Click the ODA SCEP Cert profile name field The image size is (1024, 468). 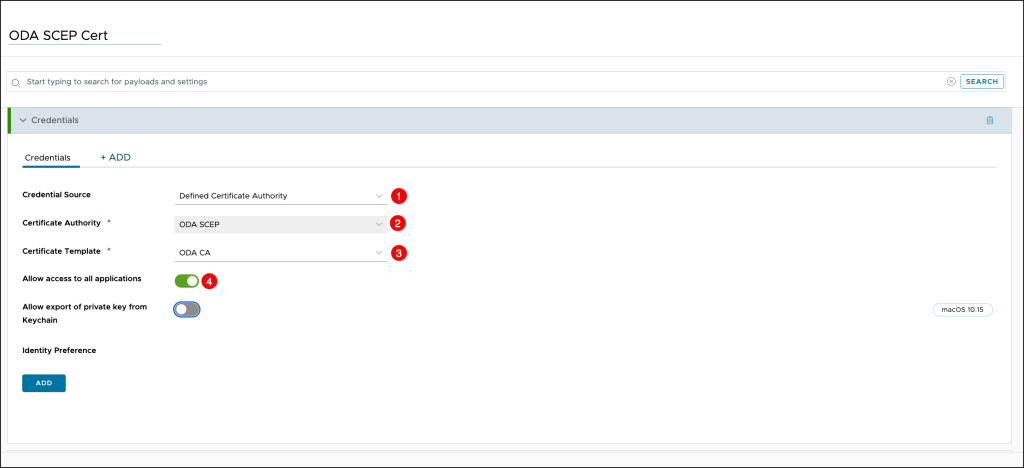[84, 35]
